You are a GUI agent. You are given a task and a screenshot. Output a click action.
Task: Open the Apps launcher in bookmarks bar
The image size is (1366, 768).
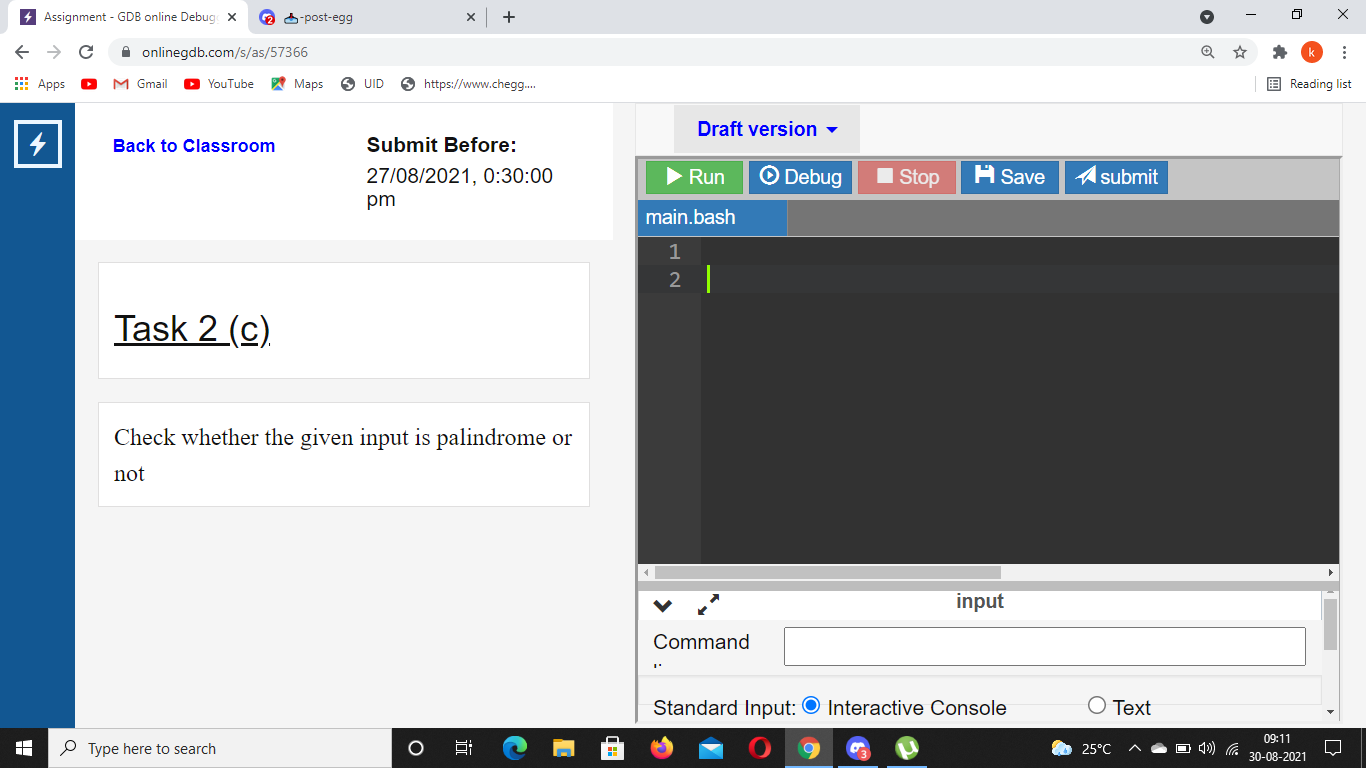(x=21, y=83)
